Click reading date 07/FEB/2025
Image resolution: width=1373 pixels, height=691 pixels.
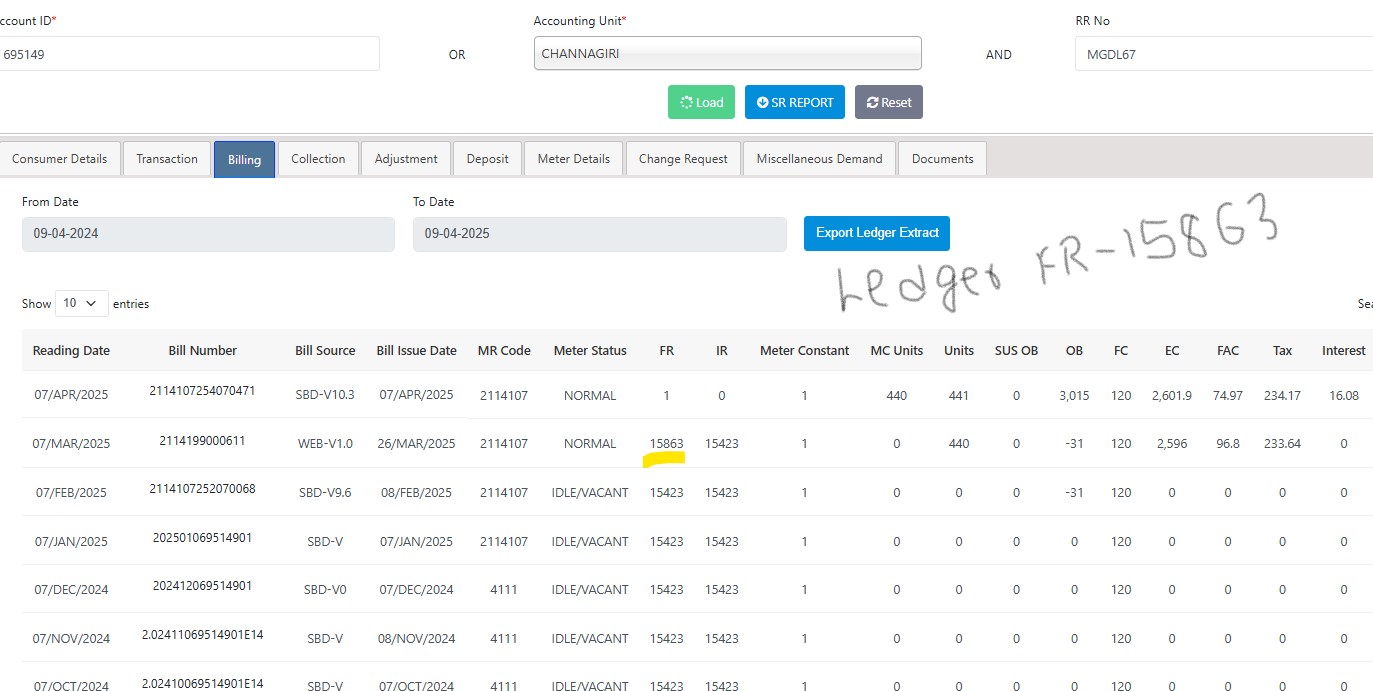[71, 493]
